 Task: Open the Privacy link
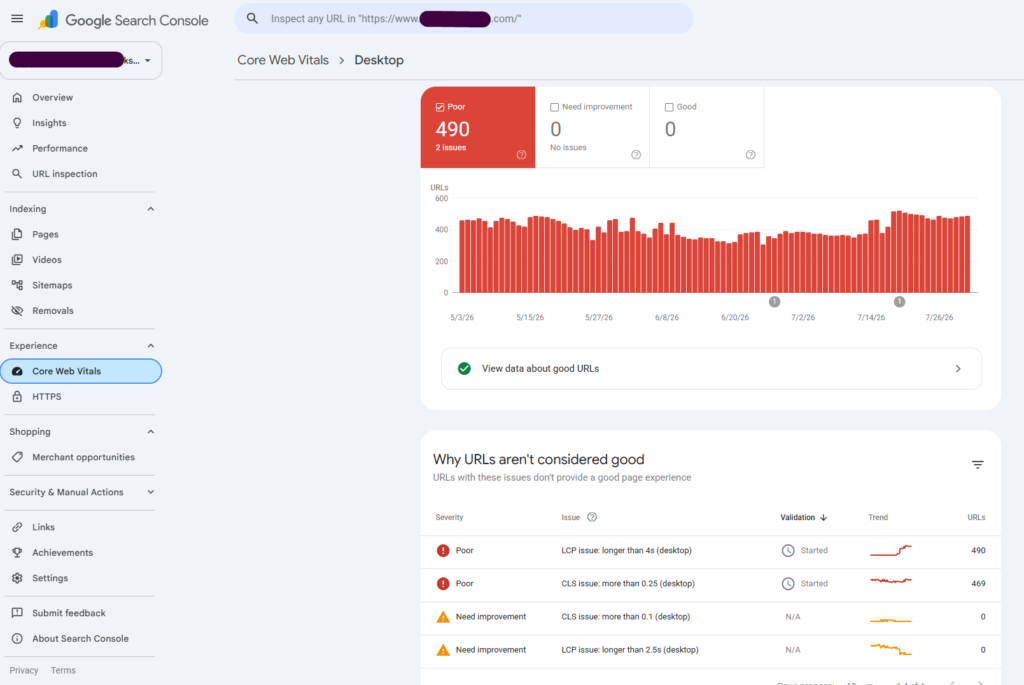pos(24,670)
